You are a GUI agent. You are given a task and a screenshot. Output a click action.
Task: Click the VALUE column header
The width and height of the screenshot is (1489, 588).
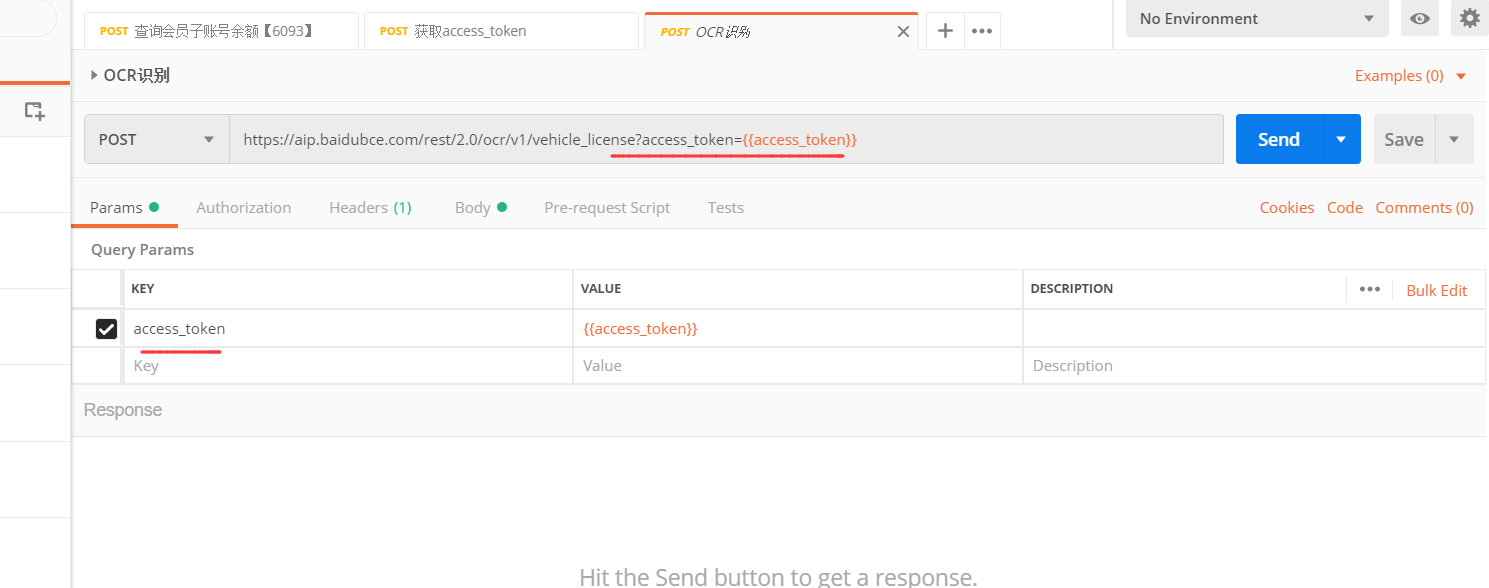point(601,288)
